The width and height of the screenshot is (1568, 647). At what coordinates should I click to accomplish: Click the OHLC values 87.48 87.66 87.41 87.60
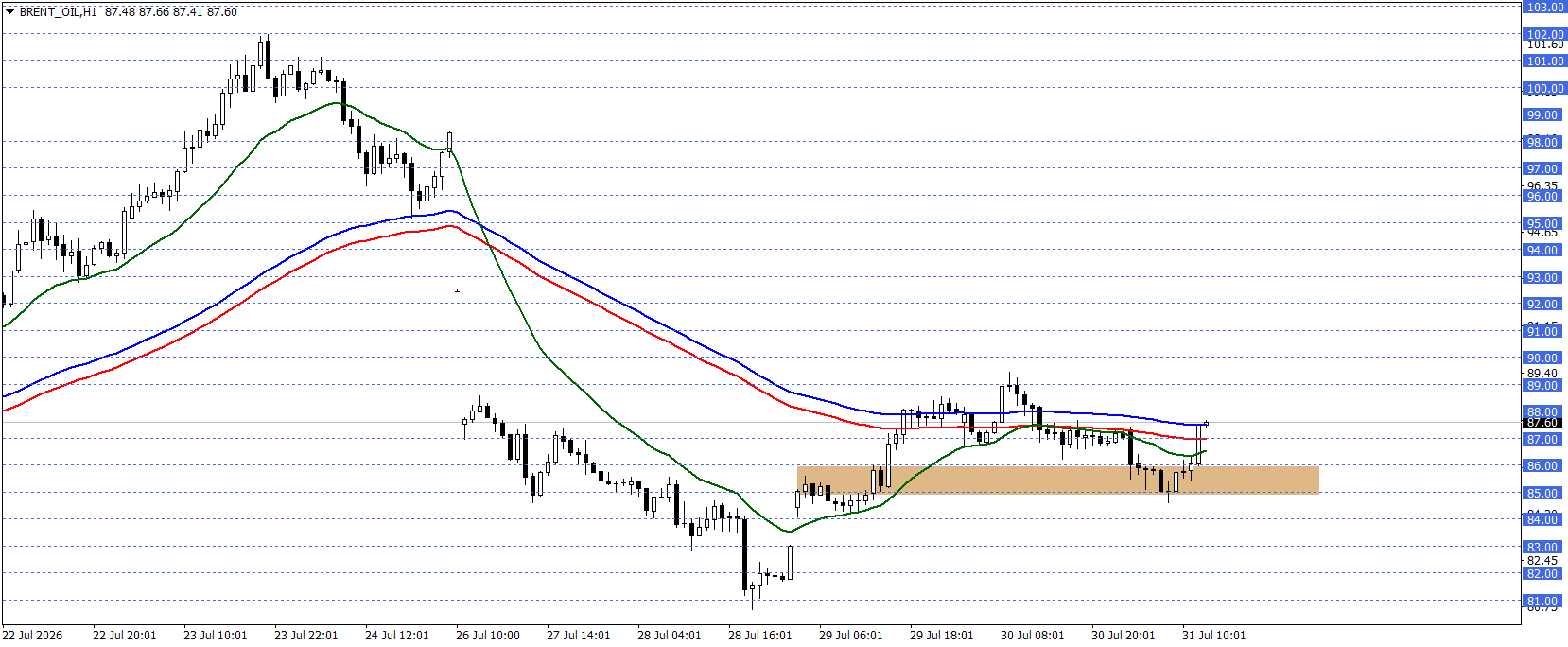(x=171, y=12)
